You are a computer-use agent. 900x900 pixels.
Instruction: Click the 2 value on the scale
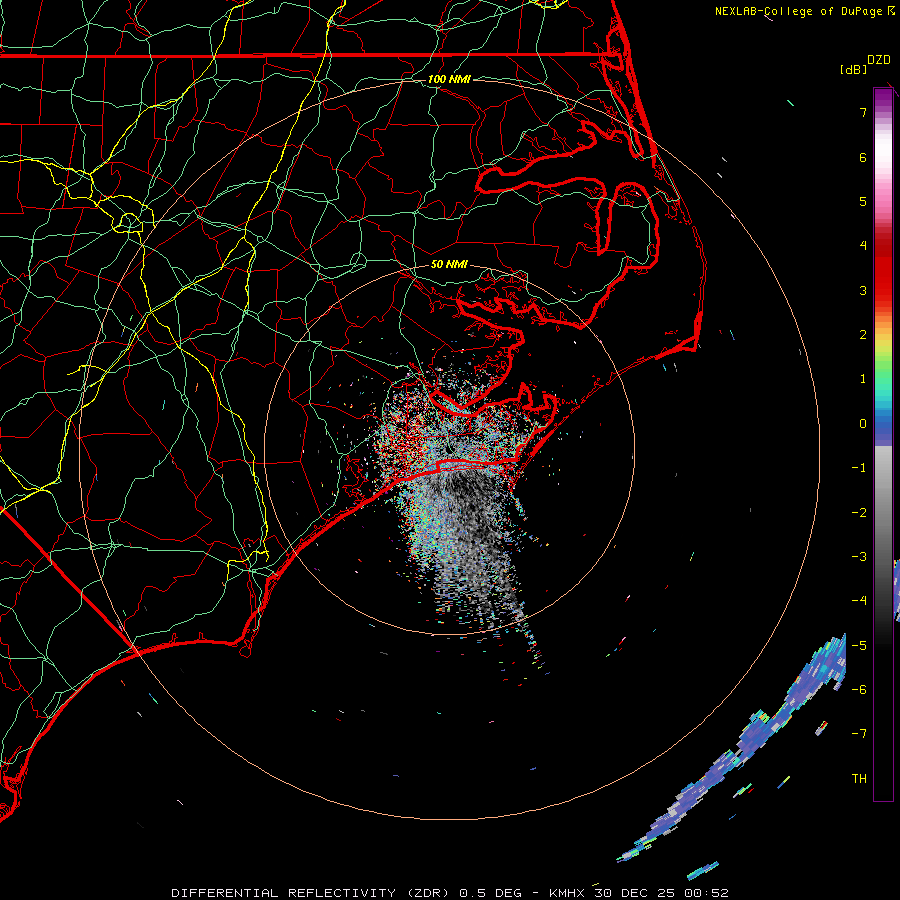[863, 335]
